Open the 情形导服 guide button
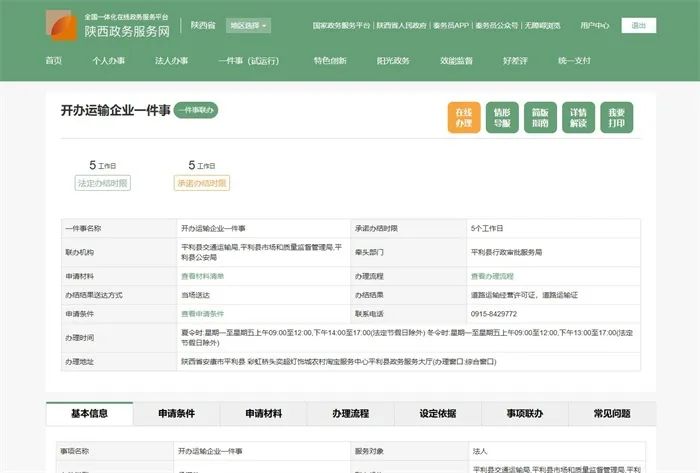 pyautogui.click(x=502, y=118)
